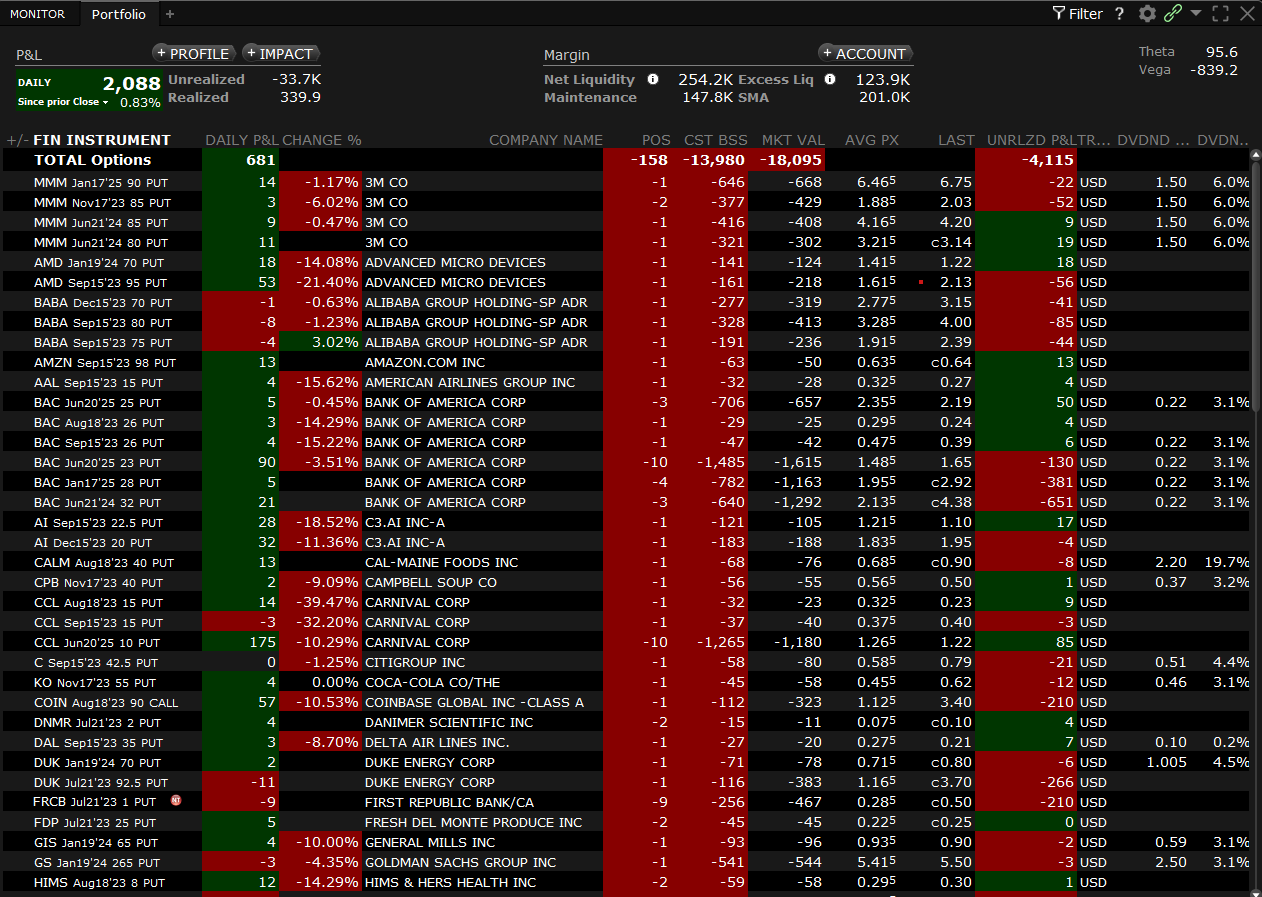Expand the PROFILE section
The height and width of the screenshot is (897, 1262).
pos(195,54)
